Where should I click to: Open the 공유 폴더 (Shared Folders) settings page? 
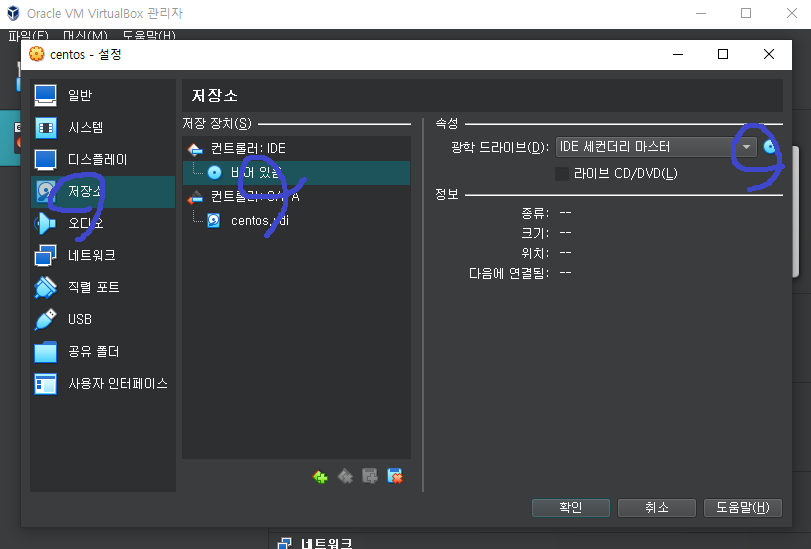tap(103, 352)
